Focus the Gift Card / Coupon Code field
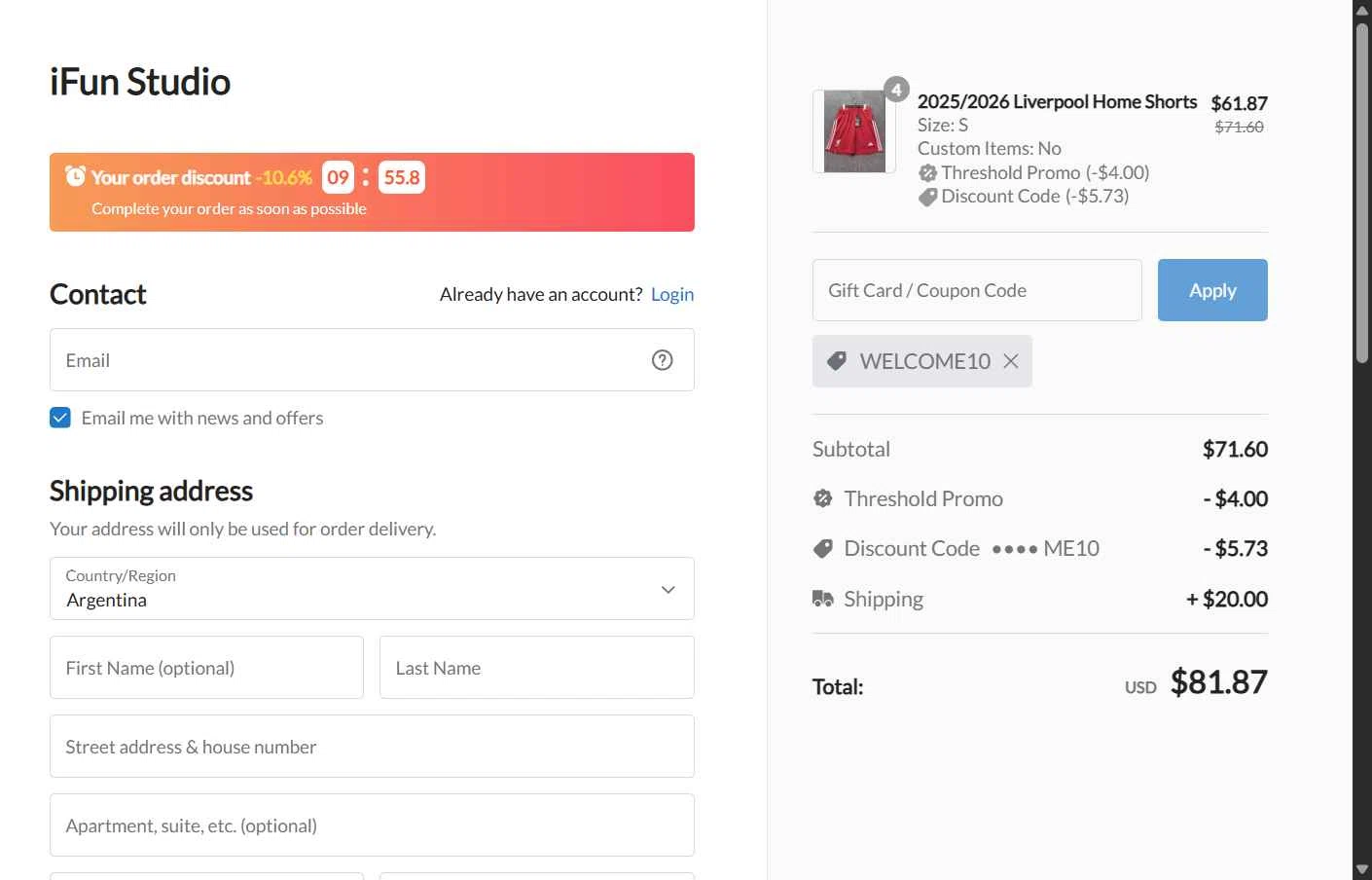 point(977,290)
